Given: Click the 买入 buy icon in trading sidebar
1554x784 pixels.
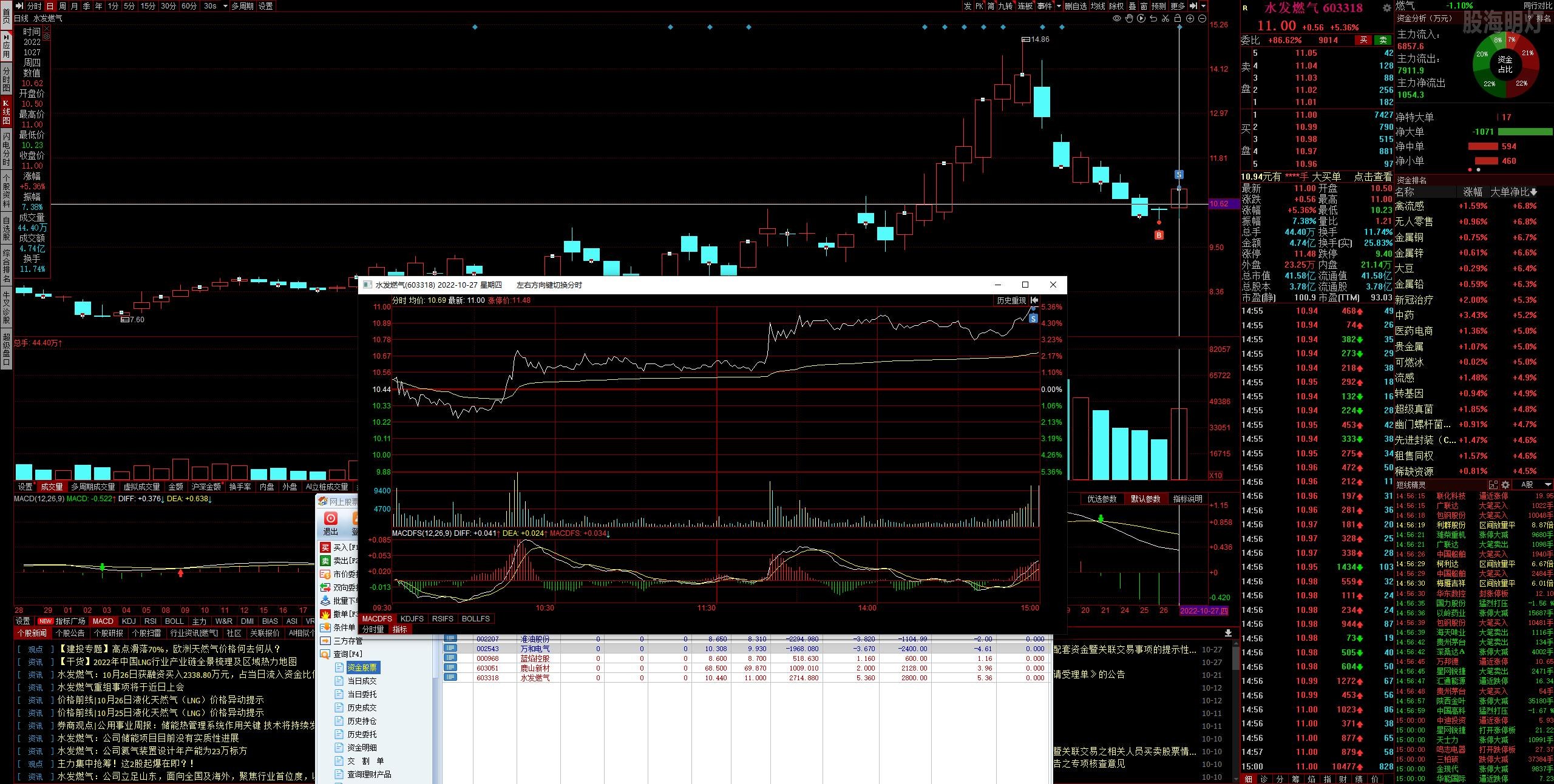Looking at the screenshot, I should click(325, 547).
